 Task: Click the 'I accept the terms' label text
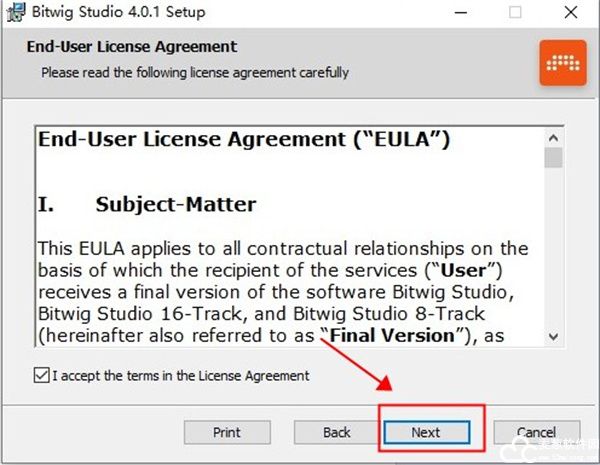point(181,376)
